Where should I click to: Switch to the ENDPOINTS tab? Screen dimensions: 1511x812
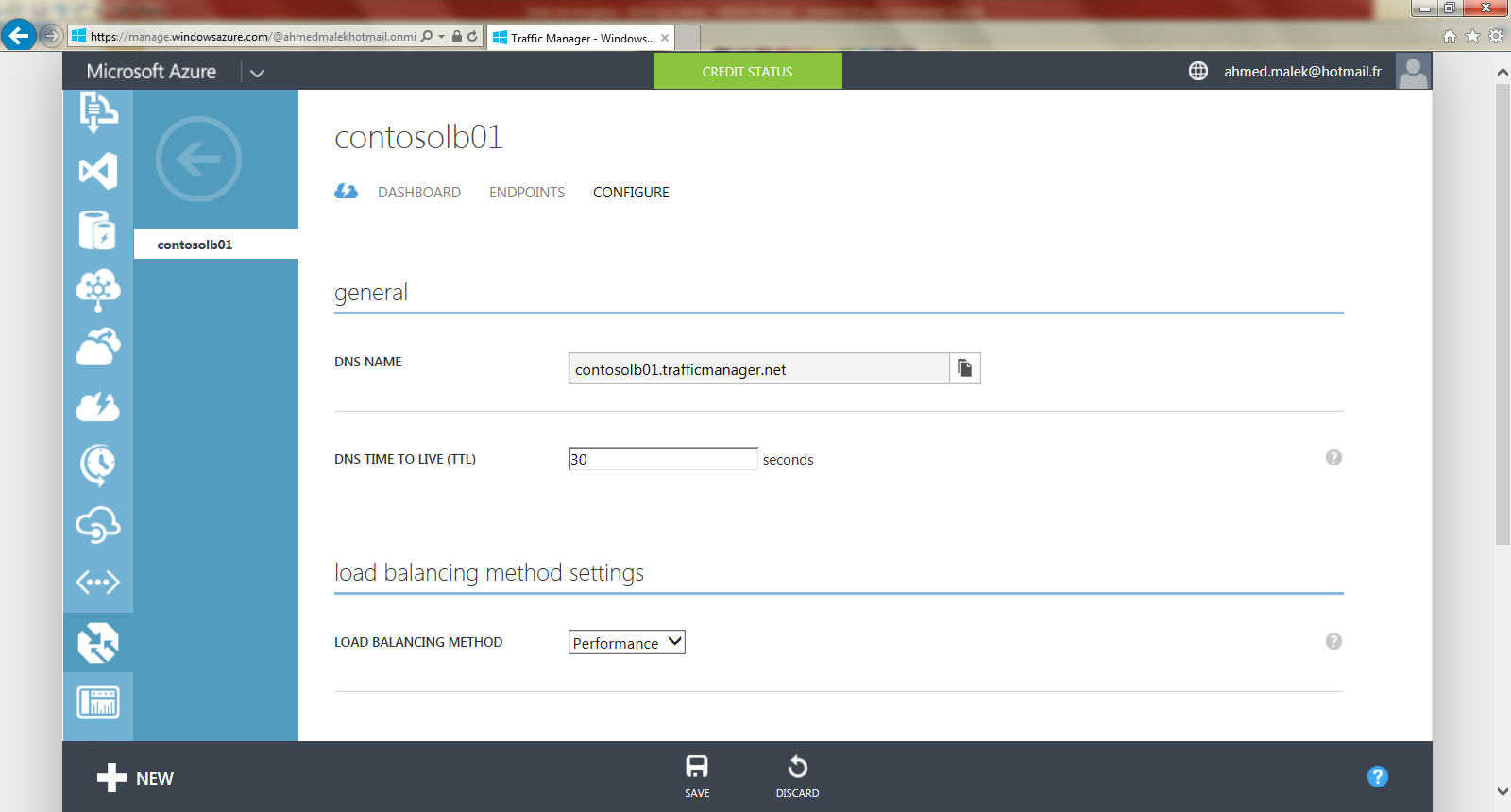[527, 193]
